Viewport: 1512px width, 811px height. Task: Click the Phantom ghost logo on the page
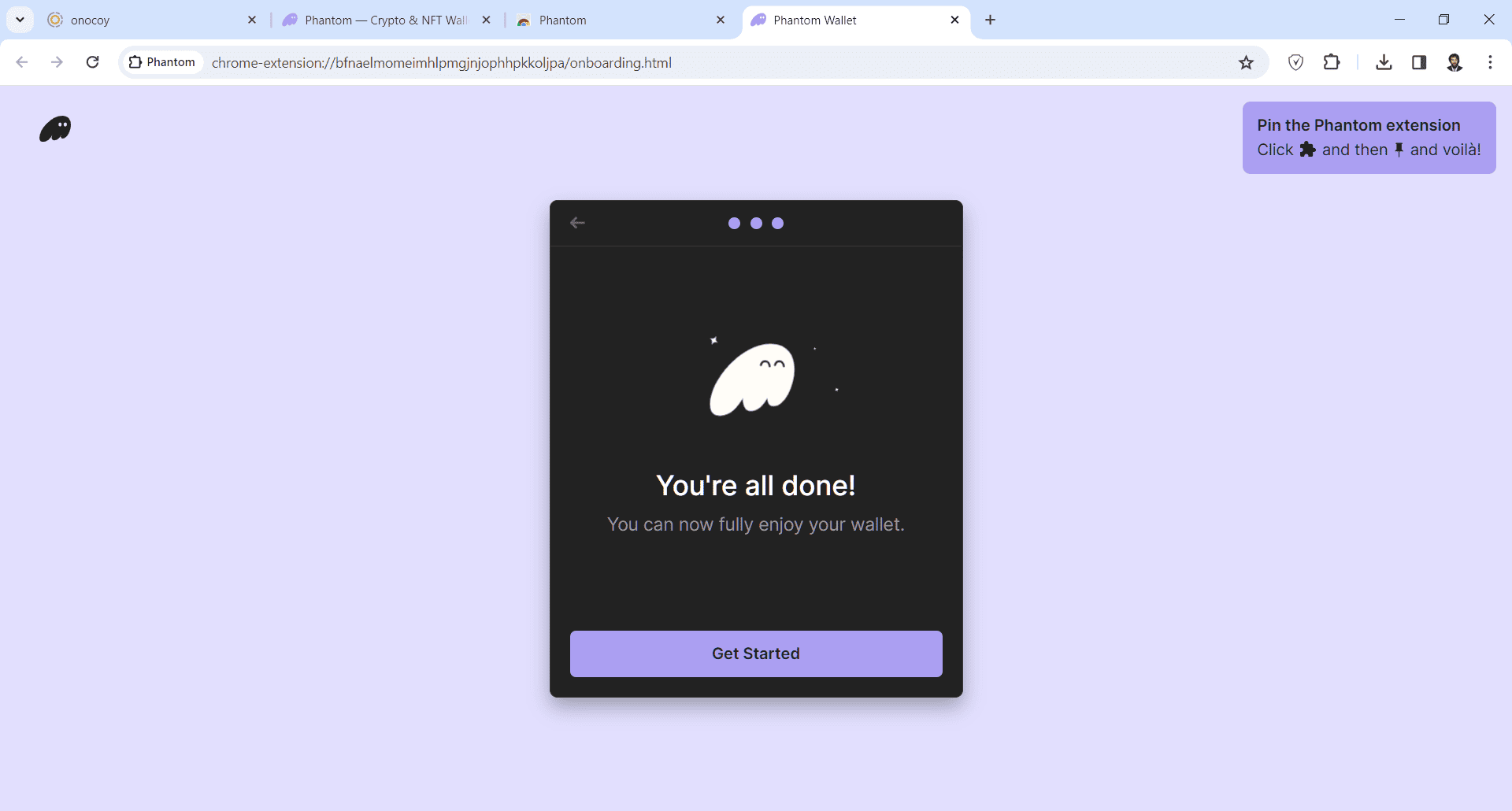[55, 128]
